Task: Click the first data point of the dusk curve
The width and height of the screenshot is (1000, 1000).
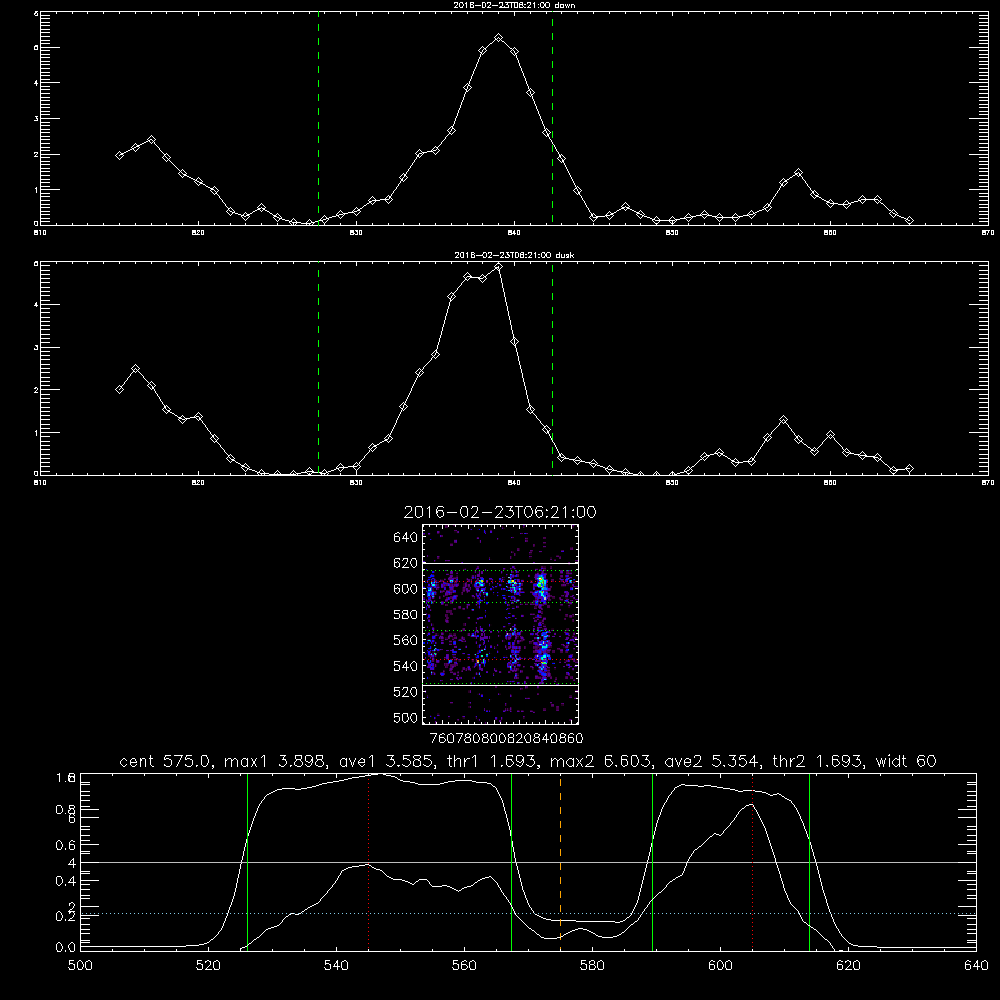Action: [x=120, y=390]
